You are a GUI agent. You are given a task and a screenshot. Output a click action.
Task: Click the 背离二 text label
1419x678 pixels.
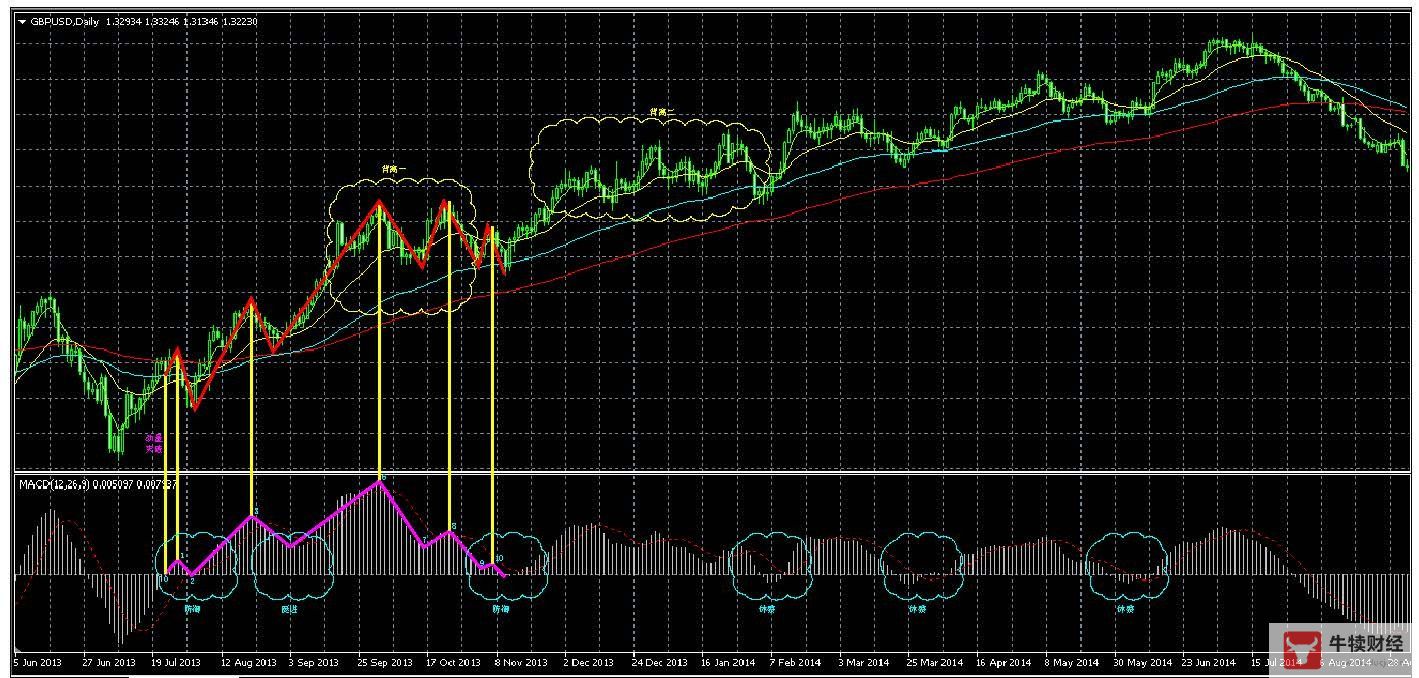pos(662,114)
